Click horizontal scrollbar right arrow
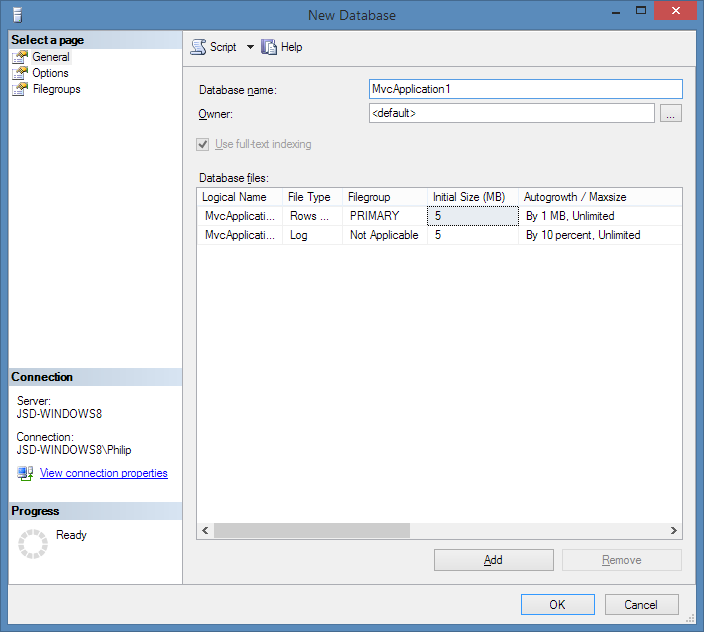Screen dimensions: 704x632 (x=674, y=531)
